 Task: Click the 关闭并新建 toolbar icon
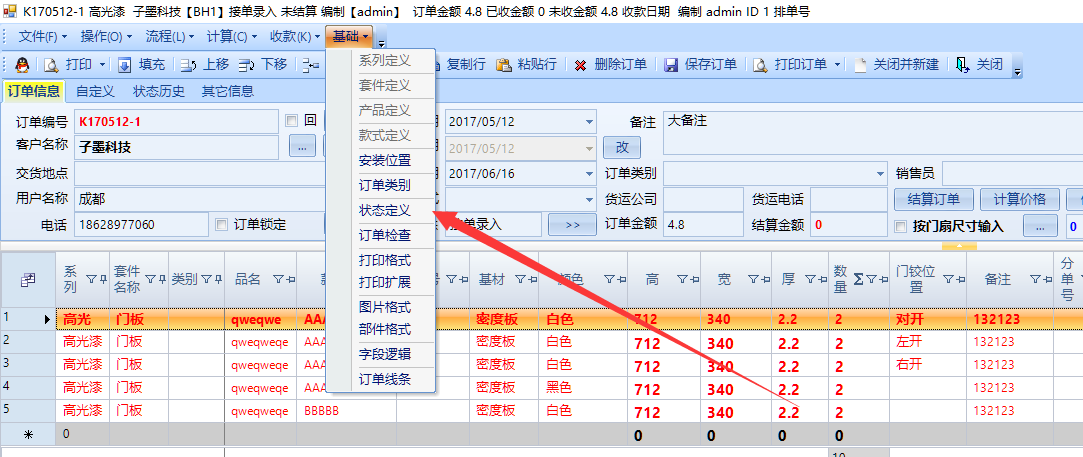[860, 65]
